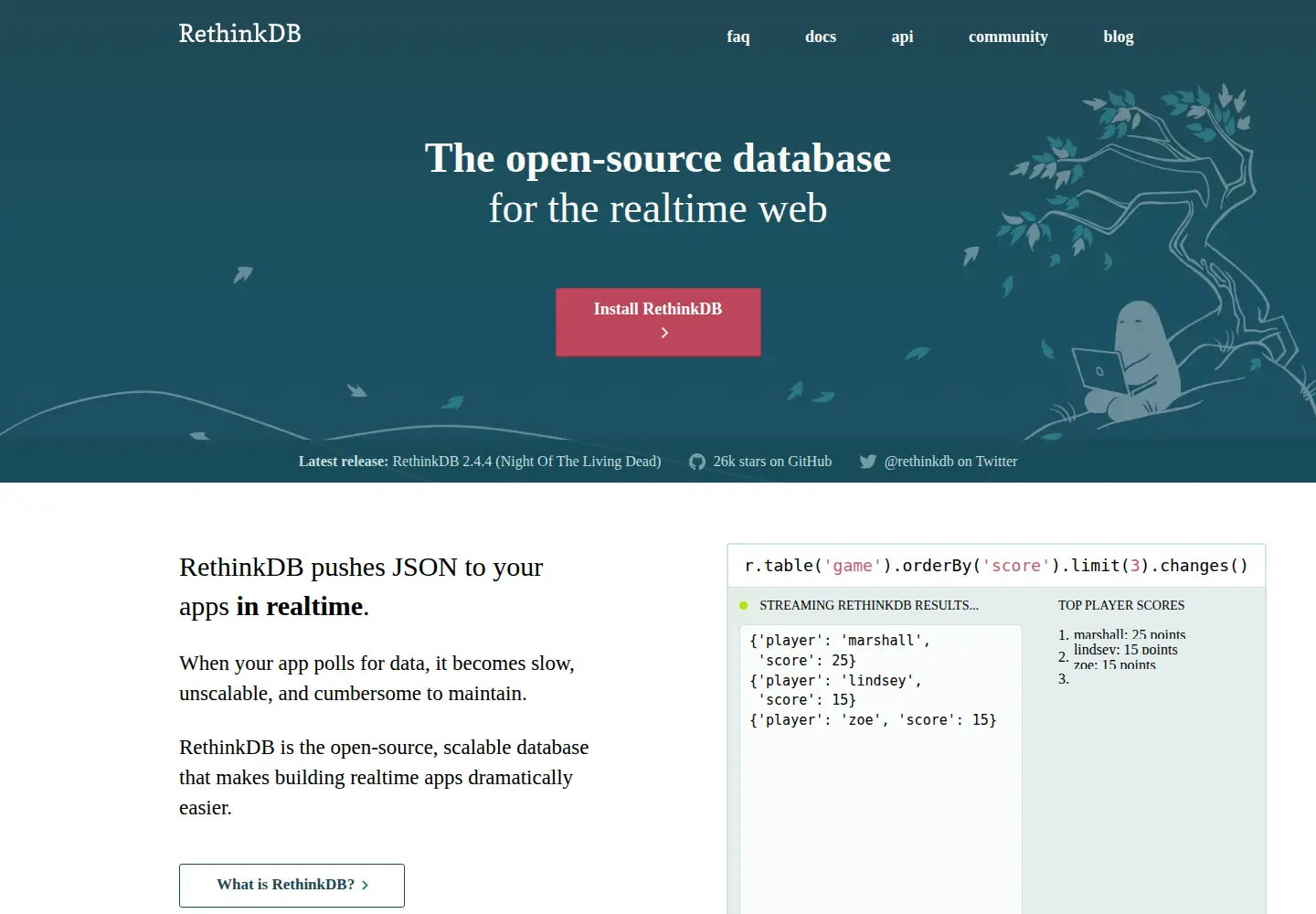The height and width of the screenshot is (914, 1316).
Task: Click the Latest release: label
Action: click(344, 462)
